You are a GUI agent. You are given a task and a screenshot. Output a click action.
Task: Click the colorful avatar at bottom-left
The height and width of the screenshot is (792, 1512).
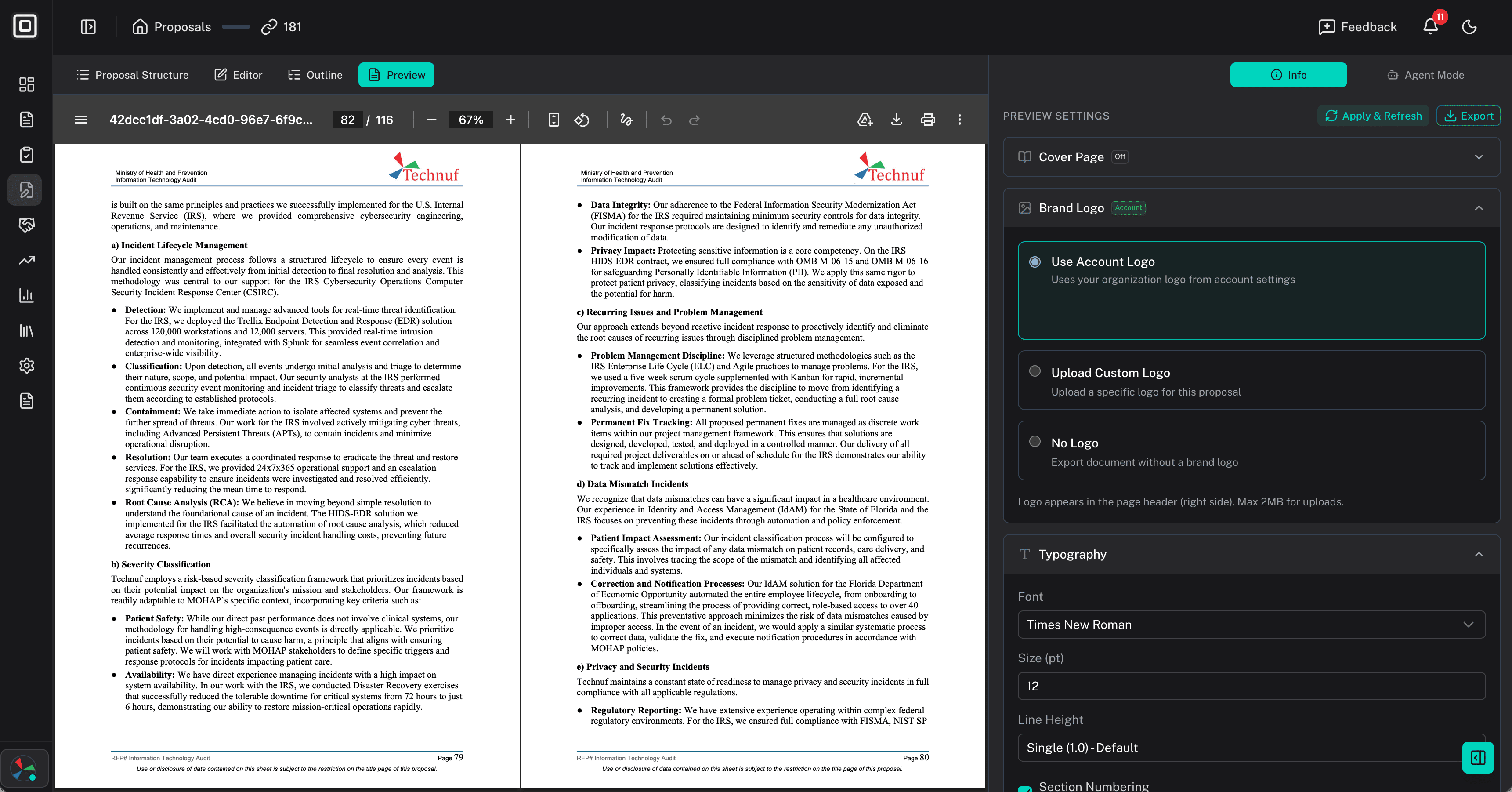point(24,769)
